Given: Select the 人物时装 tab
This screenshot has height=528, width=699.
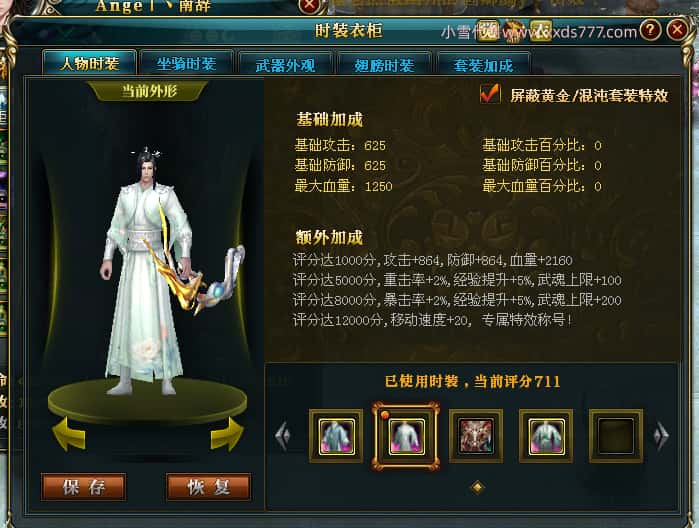Looking at the screenshot, I should (x=90, y=63).
